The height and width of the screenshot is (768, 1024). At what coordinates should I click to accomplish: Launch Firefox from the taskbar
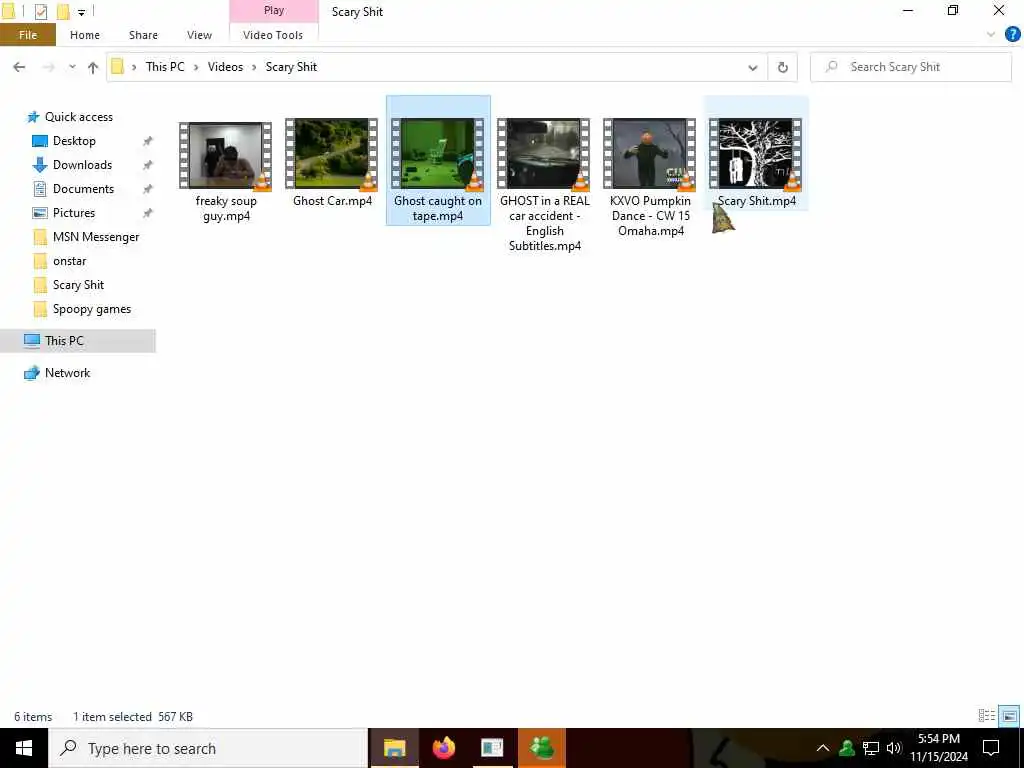(443, 748)
